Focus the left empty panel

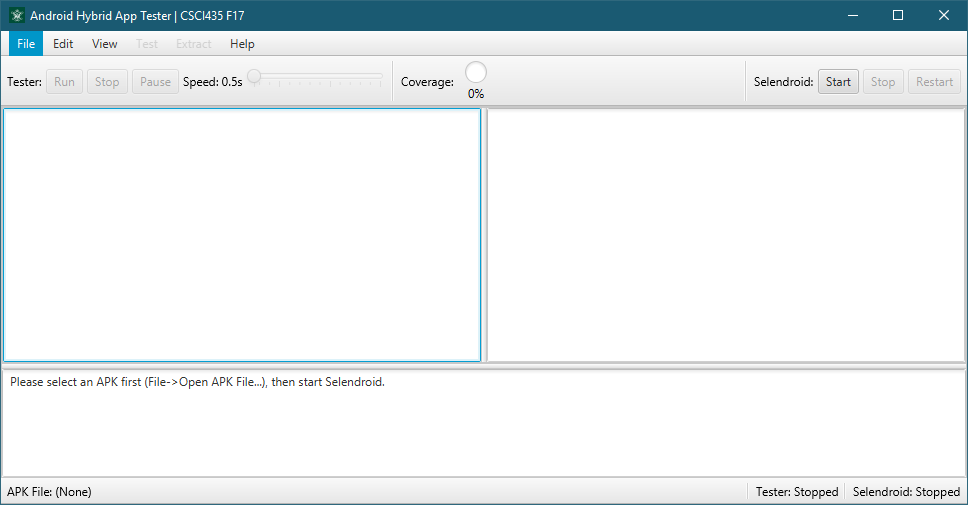(x=242, y=235)
